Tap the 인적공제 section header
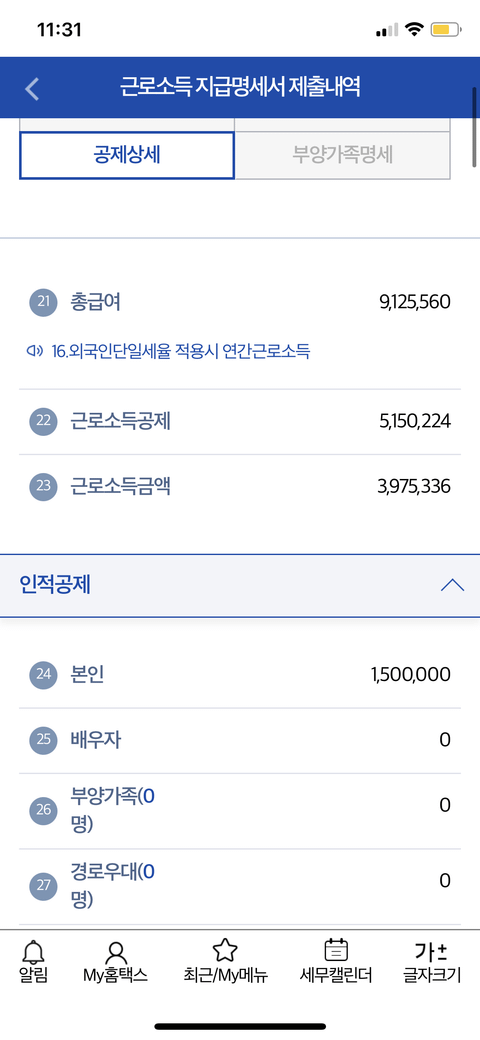 pyautogui.click(x=240, y=586)
